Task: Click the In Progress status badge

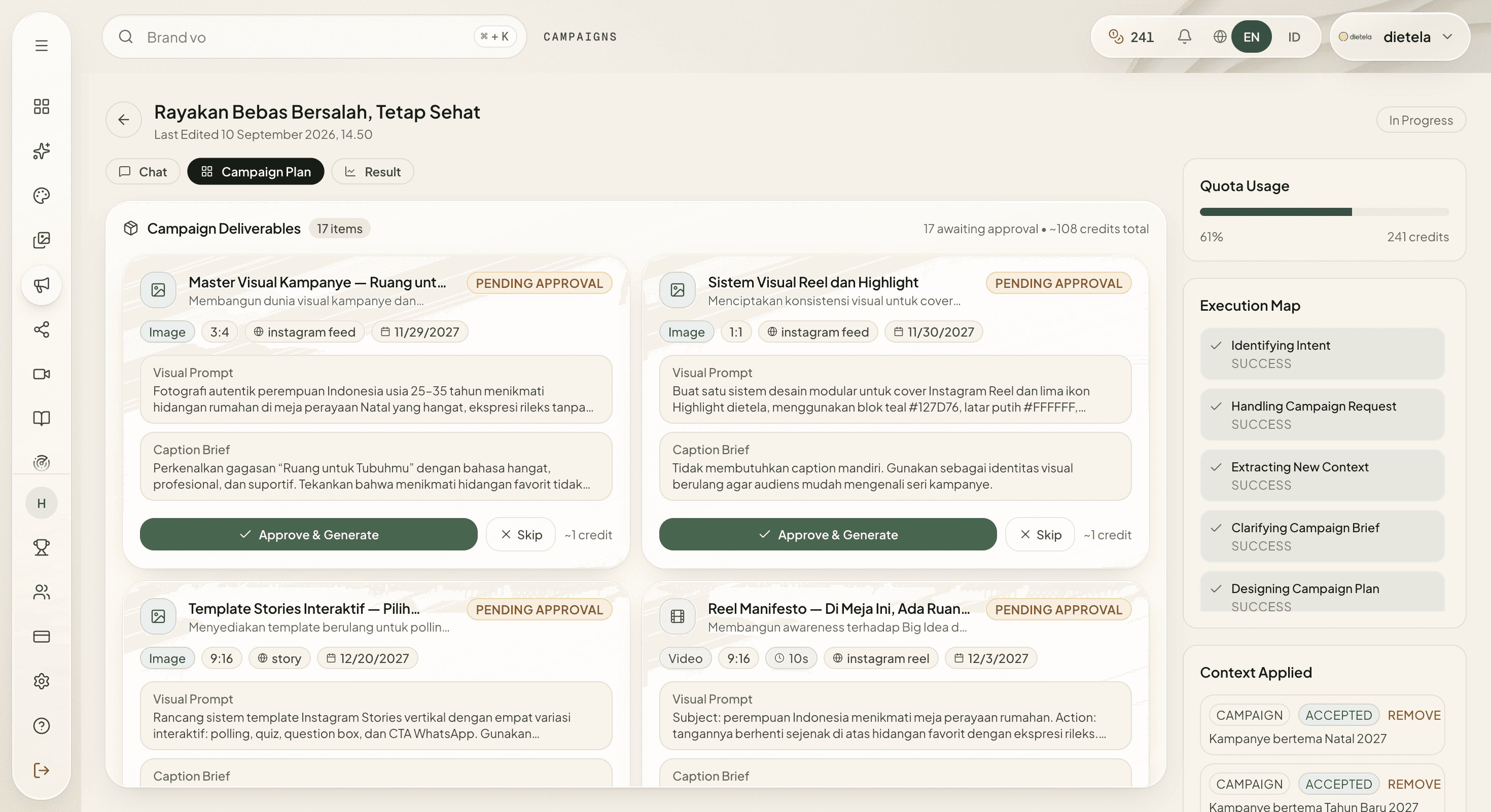Action: 1421,120
